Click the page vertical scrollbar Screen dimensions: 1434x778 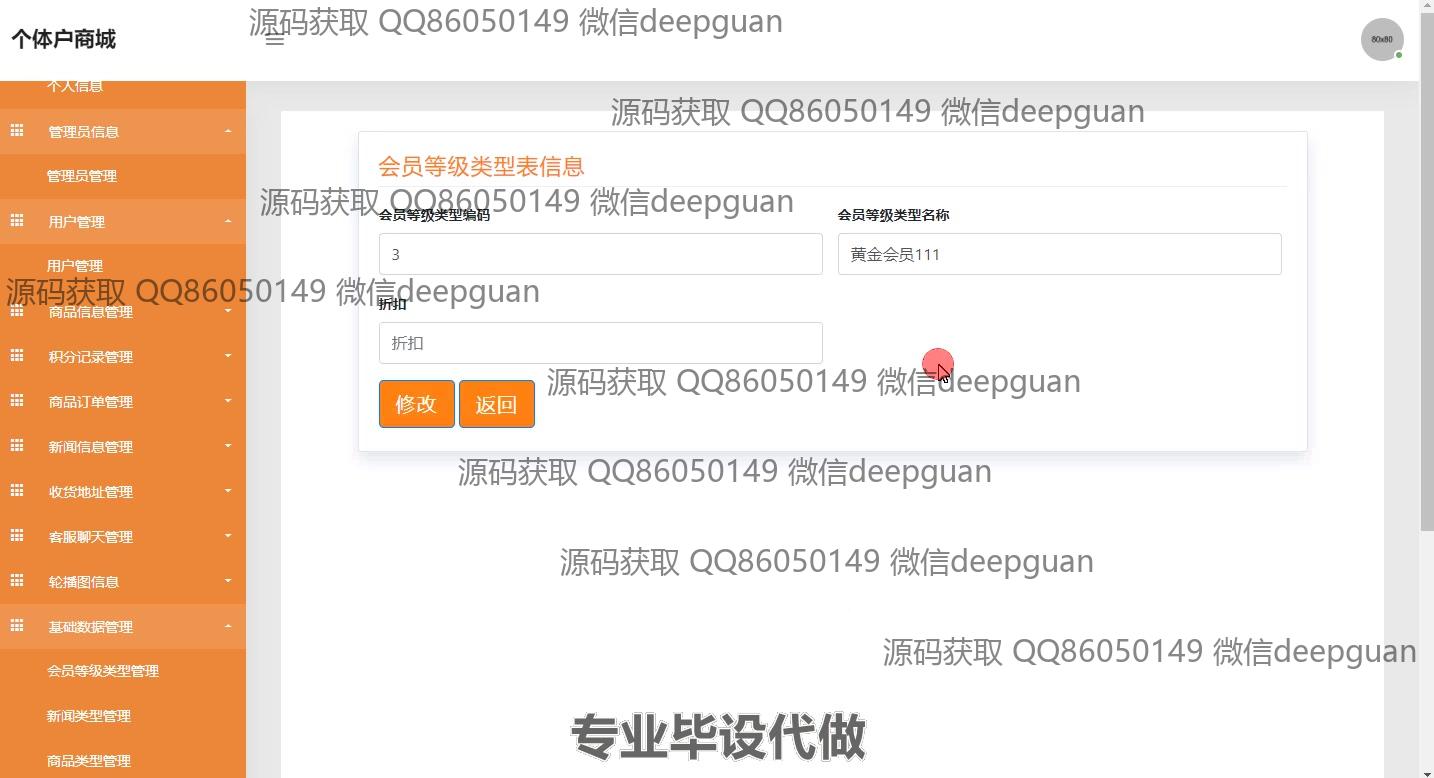[1426, 389]
